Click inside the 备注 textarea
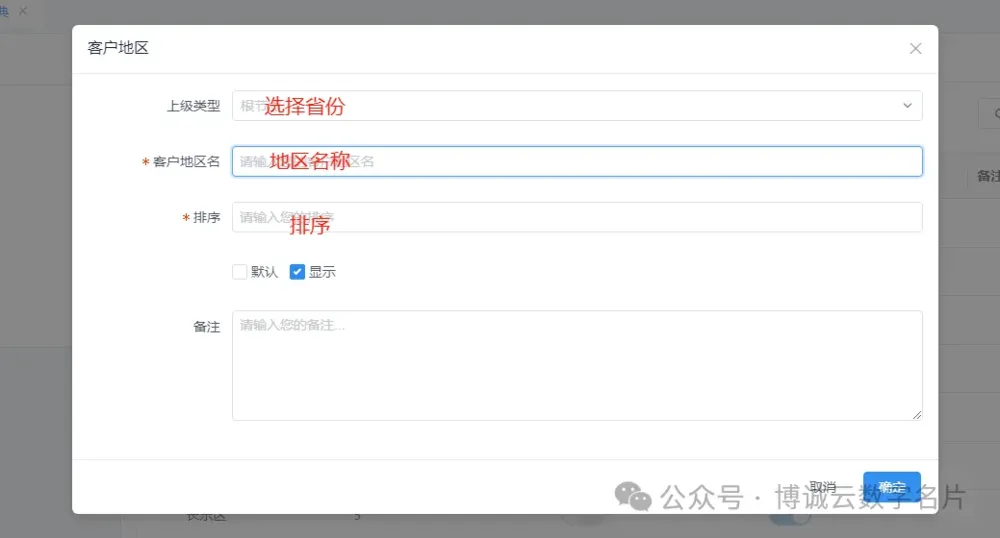The image size is (1000, 538). 576,365
